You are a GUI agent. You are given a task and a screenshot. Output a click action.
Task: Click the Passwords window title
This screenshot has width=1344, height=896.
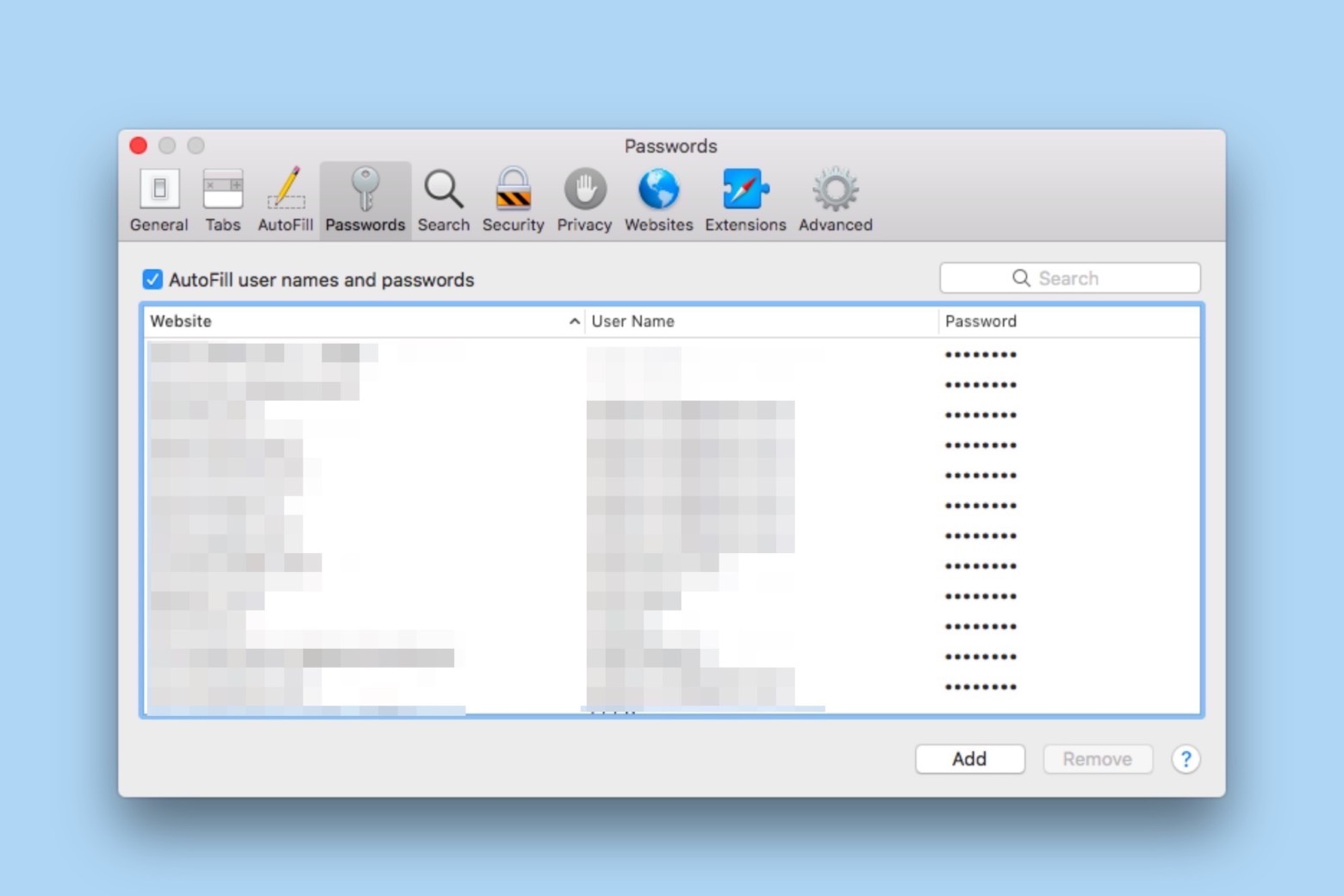pyautogui.click(x=670, y=146)
